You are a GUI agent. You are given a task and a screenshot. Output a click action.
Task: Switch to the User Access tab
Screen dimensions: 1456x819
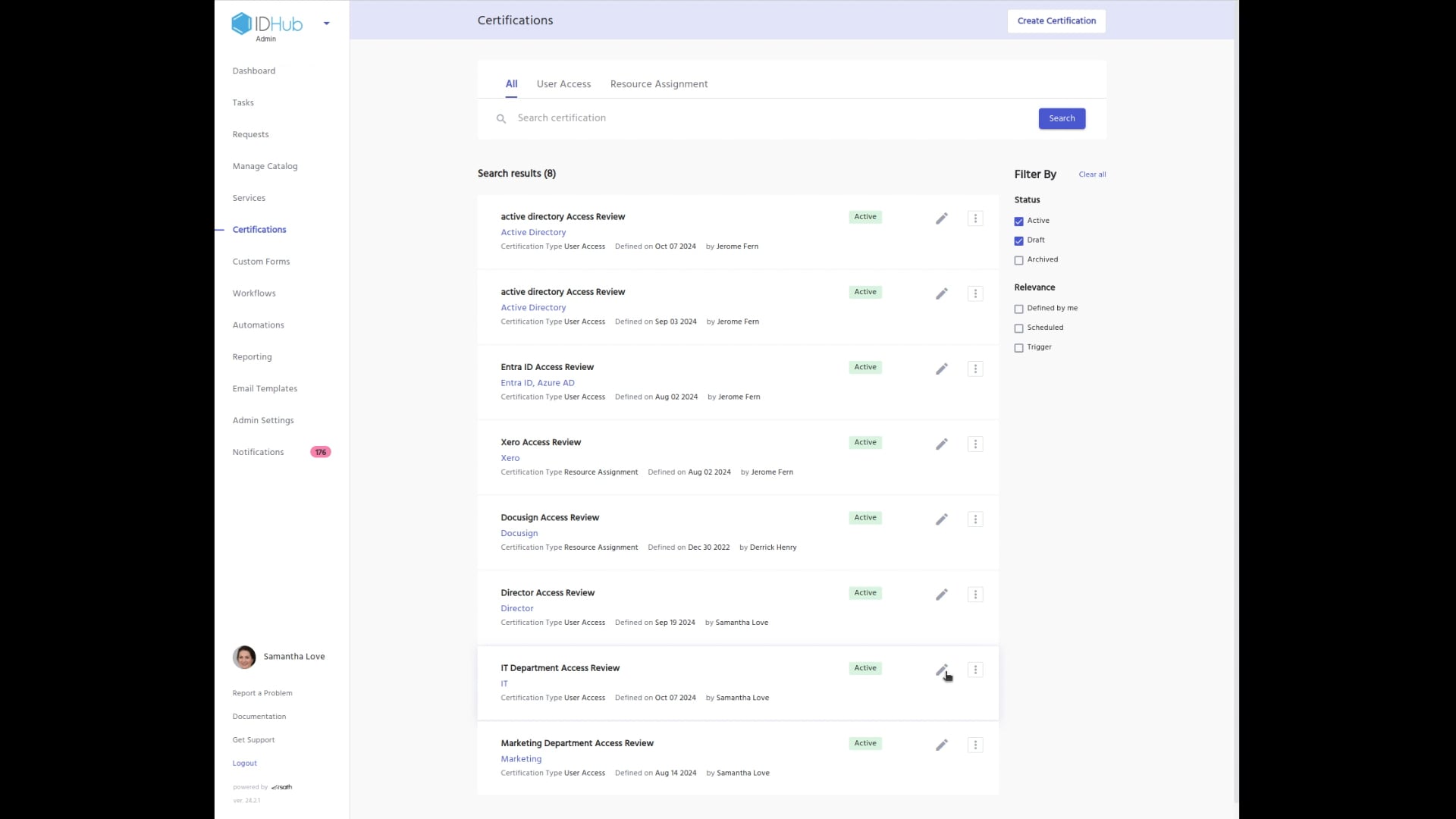click(563, 83)
